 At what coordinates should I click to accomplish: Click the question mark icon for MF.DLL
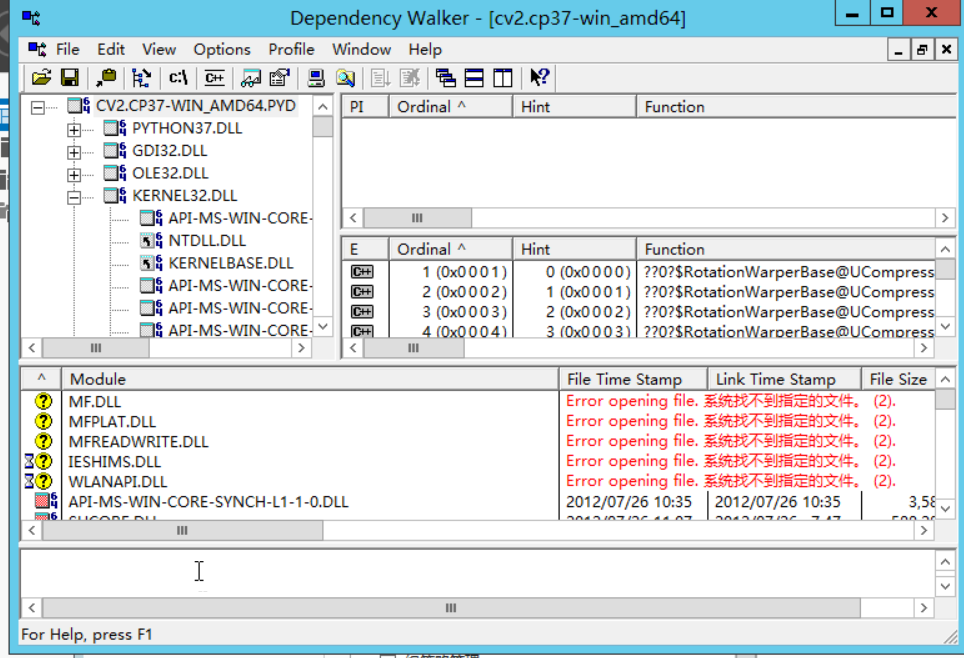43,402
